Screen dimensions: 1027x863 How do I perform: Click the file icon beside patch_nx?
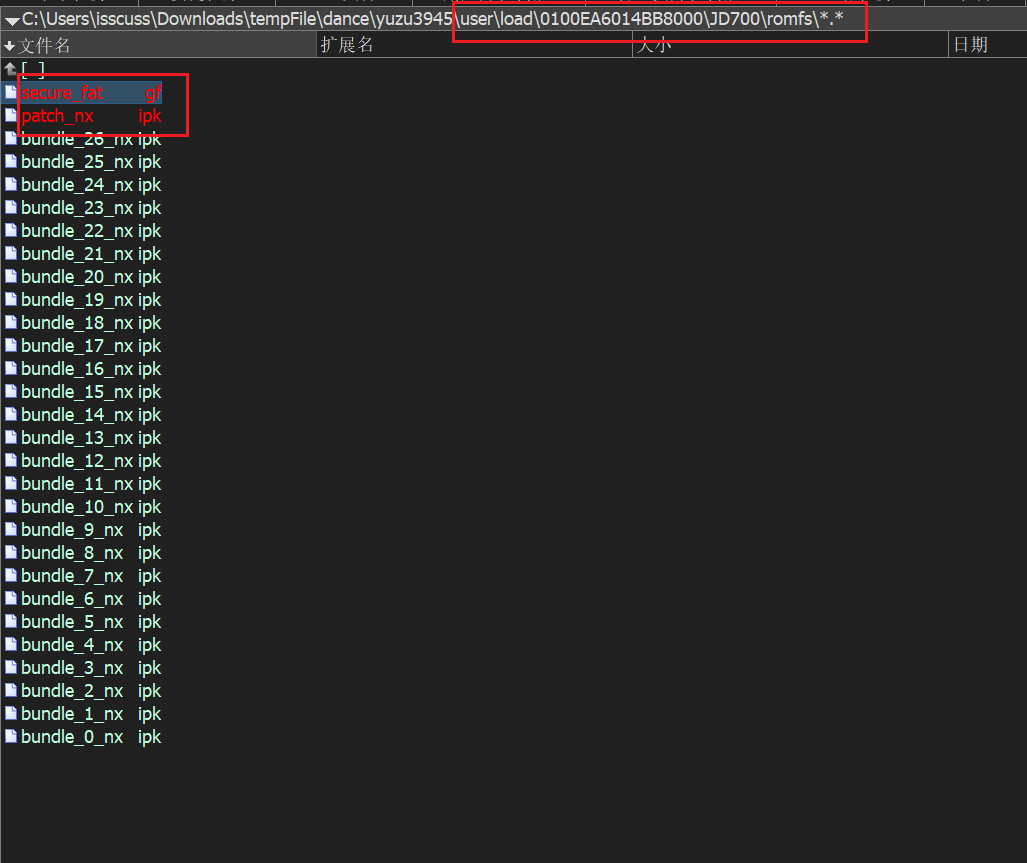[11, 116]
